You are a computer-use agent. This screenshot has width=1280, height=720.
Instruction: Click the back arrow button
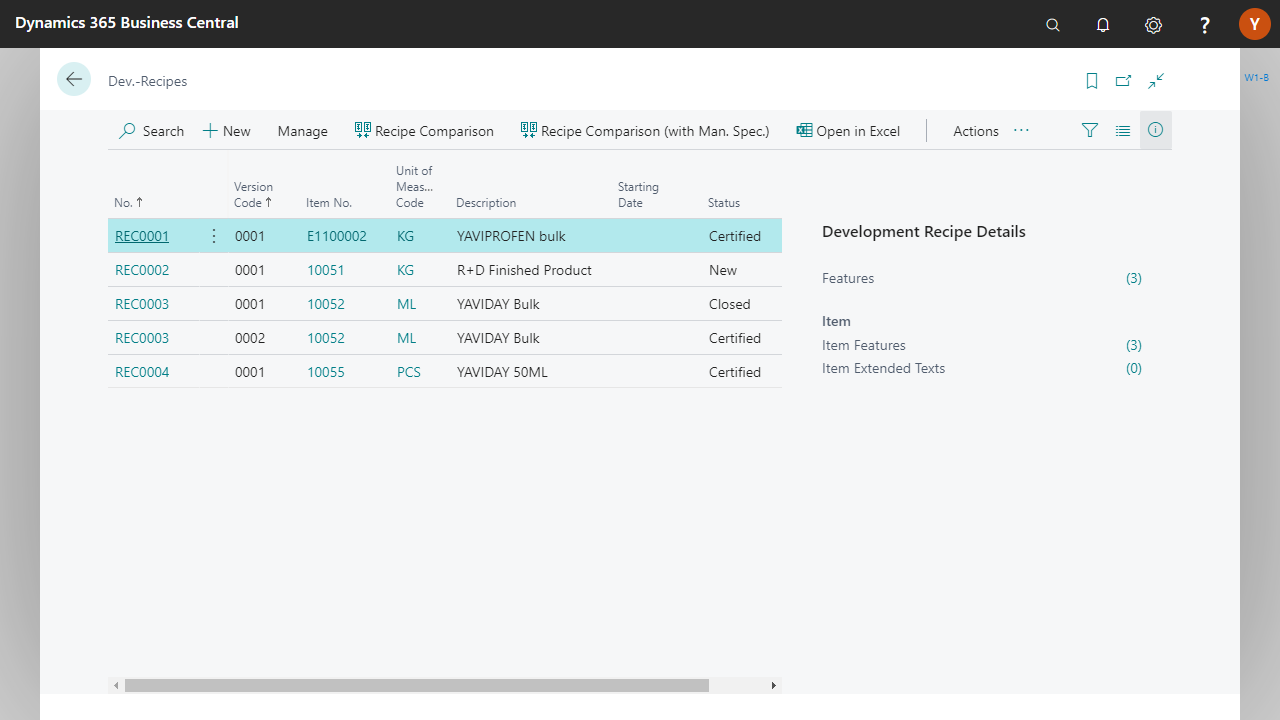(74, 79)
